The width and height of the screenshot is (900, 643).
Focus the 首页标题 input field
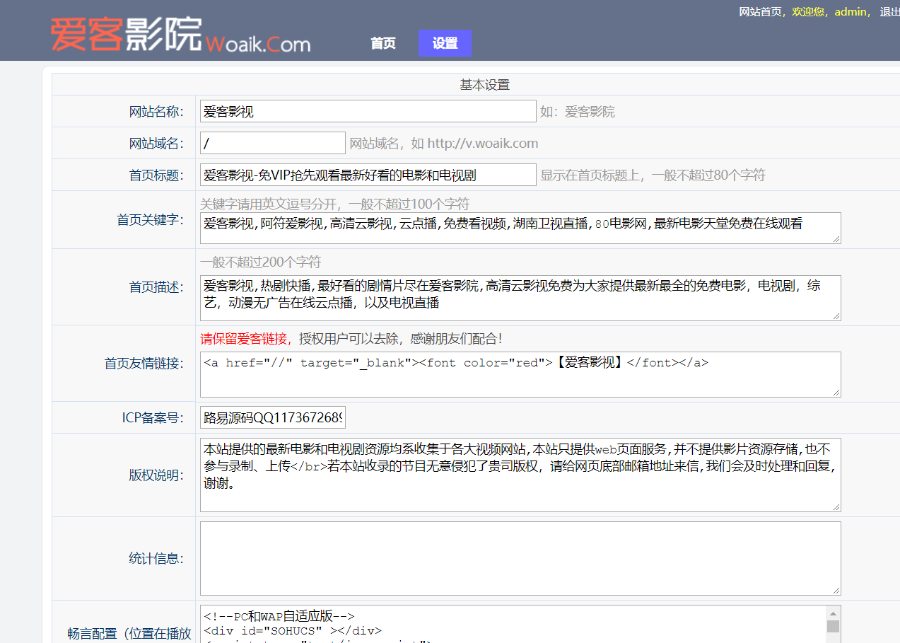(x=368, y=175)
